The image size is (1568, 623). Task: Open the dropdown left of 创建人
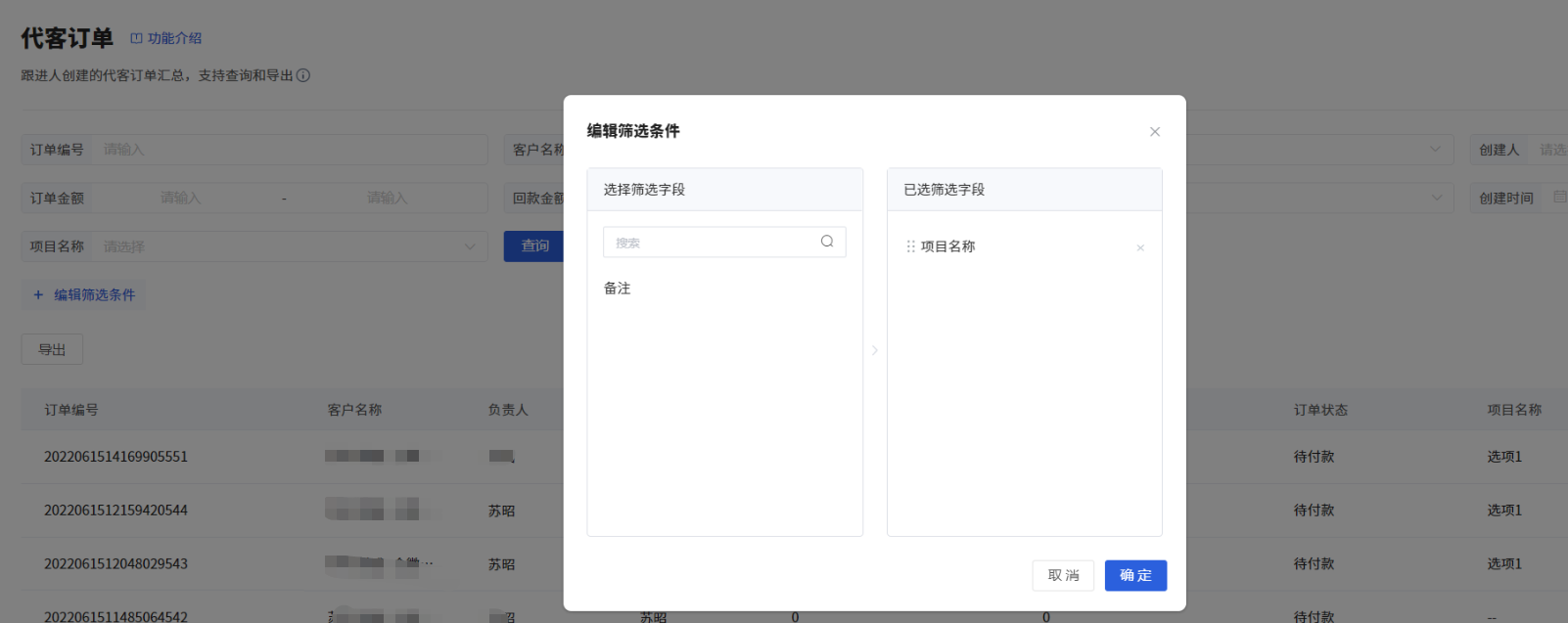coord(1435,150)
